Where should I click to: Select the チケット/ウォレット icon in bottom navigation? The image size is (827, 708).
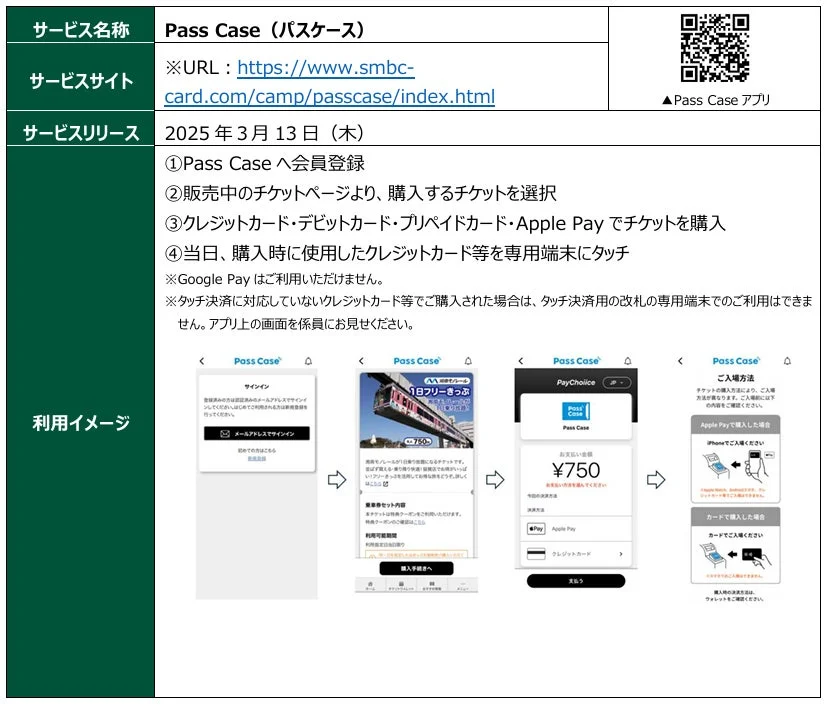coord(401,582)
